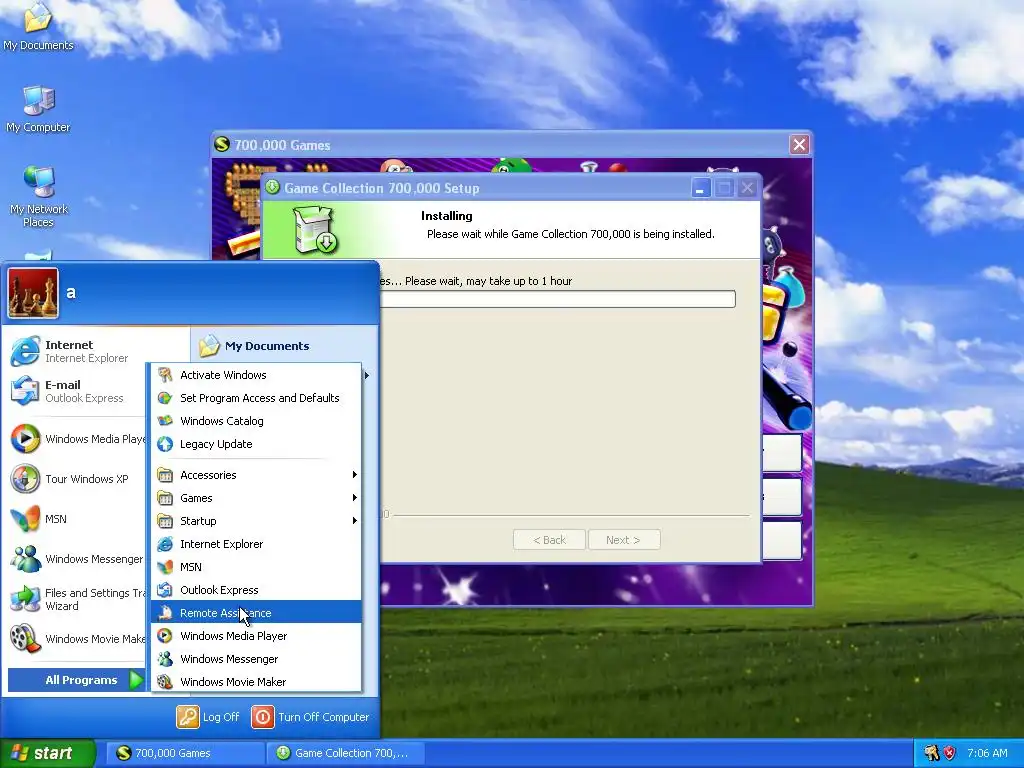Open My Network Places desktop icon

[x=38, y=196]
